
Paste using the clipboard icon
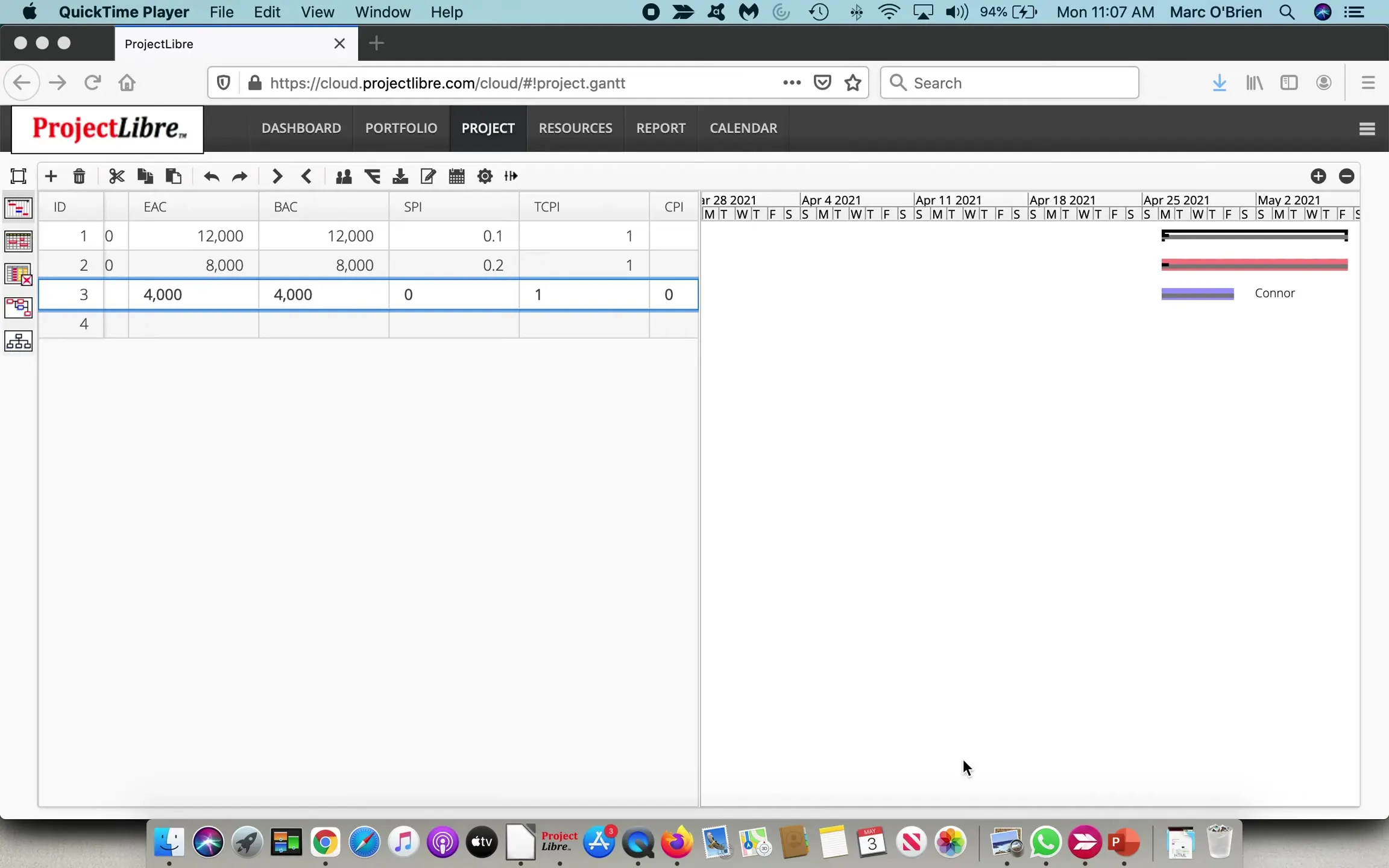pyautogui.click(x=174, y=176)
